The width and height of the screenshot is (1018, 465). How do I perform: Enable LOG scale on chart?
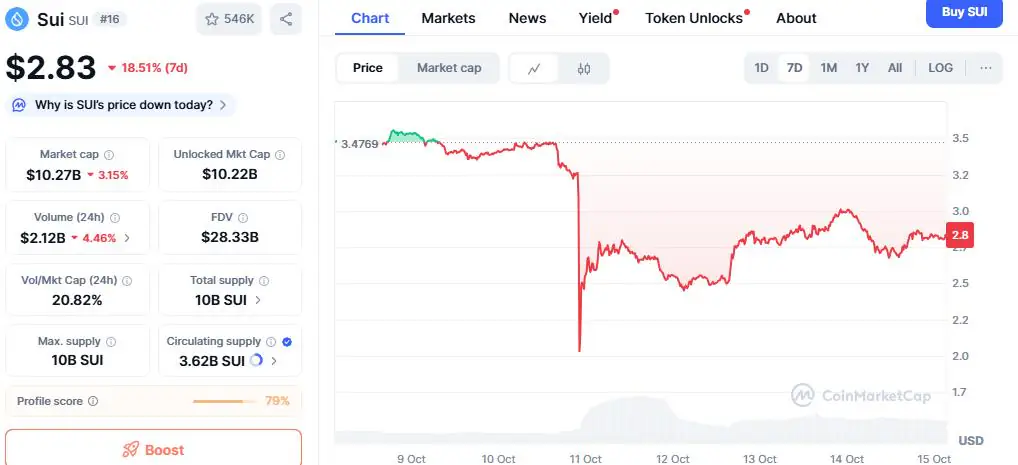tap(940, 68)
